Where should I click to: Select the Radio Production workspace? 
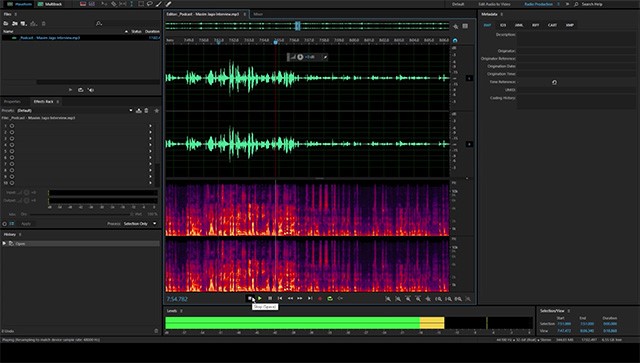(x=538, y=4)
